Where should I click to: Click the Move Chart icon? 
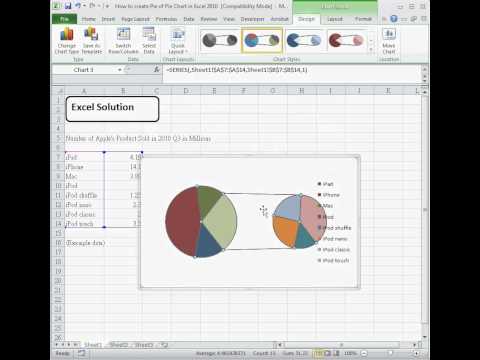(x=389, y=41)
